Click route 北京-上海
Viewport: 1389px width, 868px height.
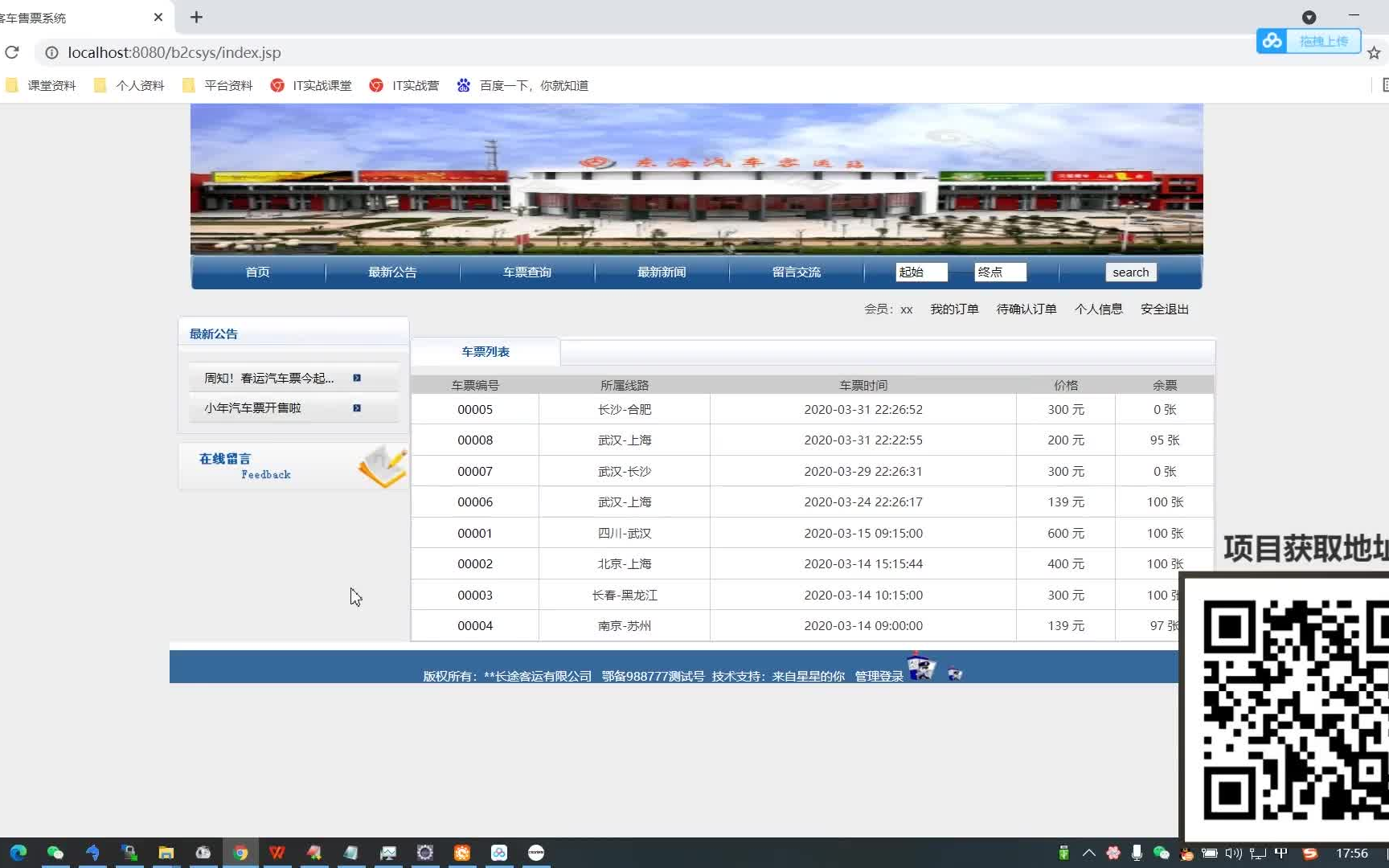click(625, 564)
